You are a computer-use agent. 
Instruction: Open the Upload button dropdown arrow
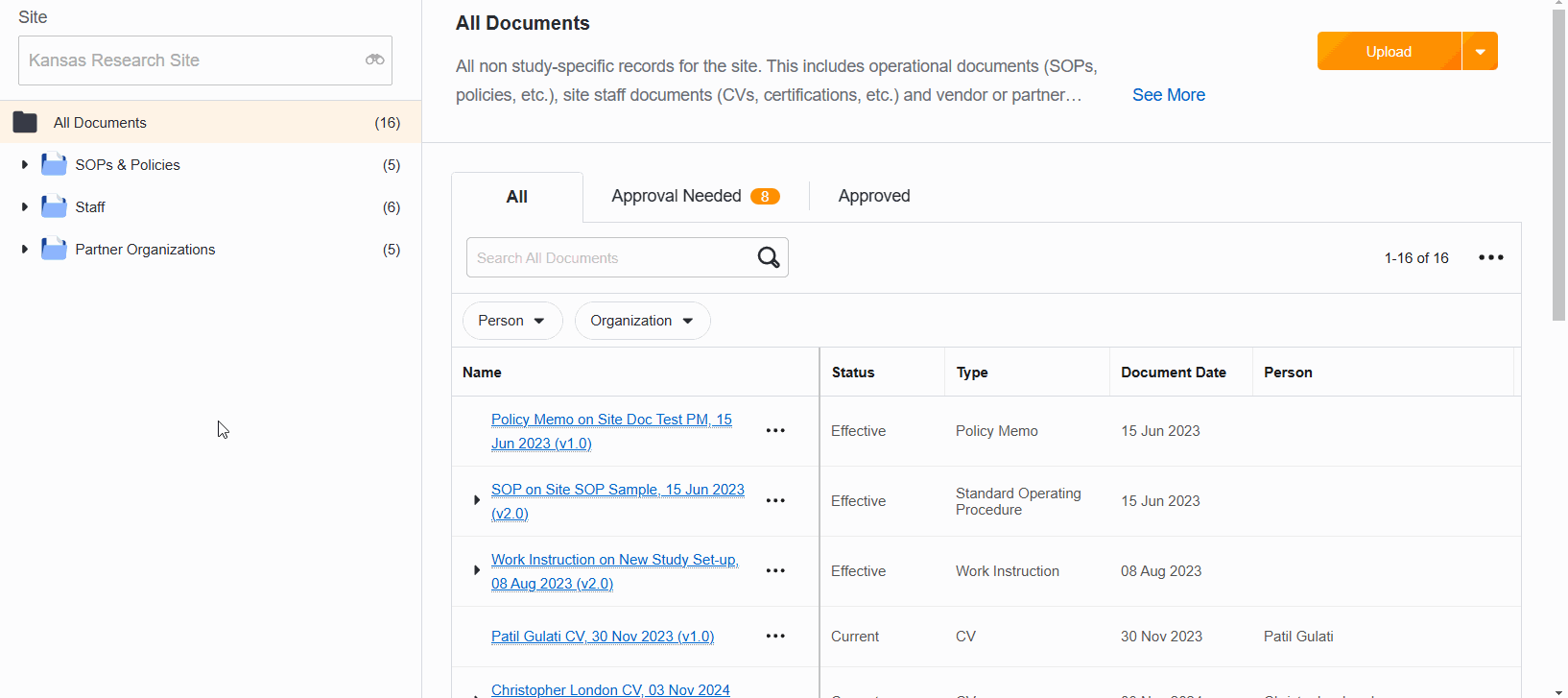(1480, 52)
